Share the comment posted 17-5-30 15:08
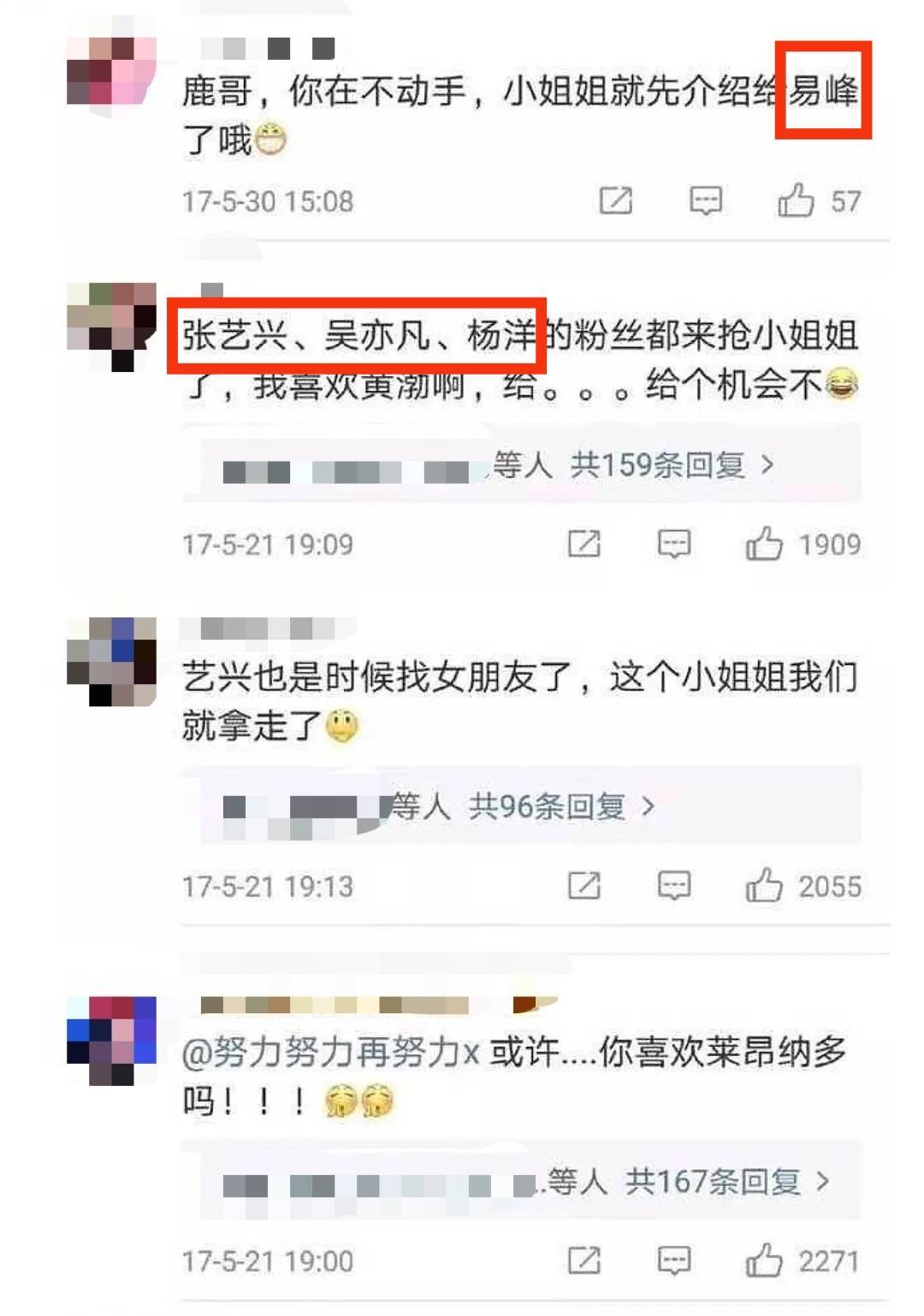 pyautogui.click(x=616, y=201)
